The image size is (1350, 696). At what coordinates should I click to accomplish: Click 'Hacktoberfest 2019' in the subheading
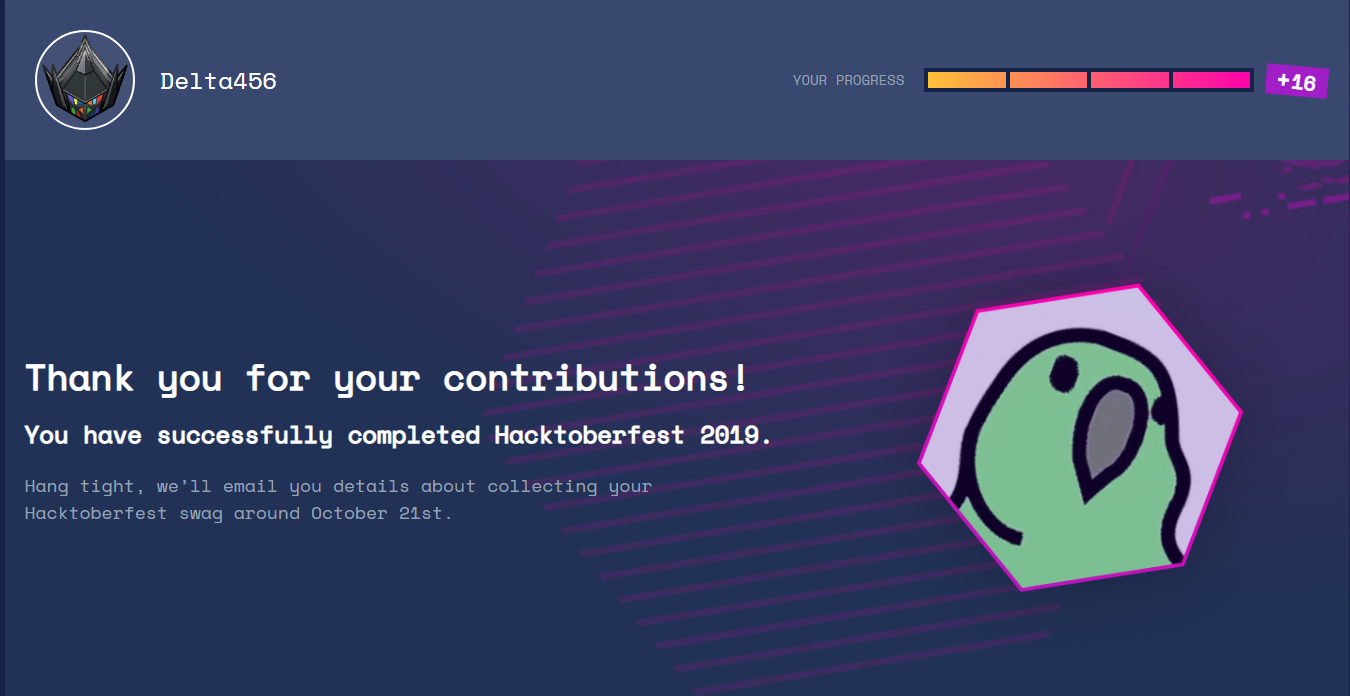click(632, 435)
